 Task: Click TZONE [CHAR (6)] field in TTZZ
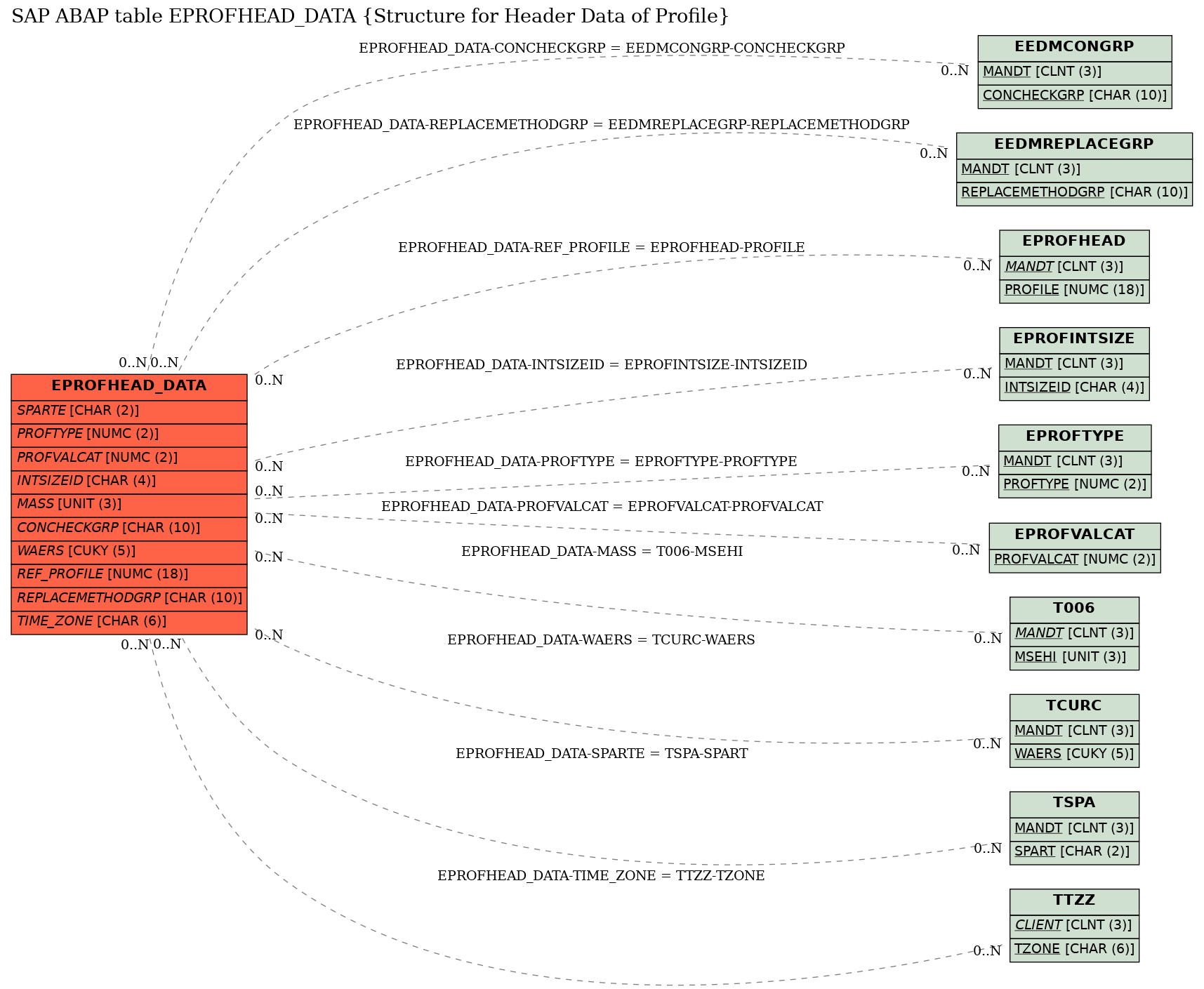point(1074,950)
